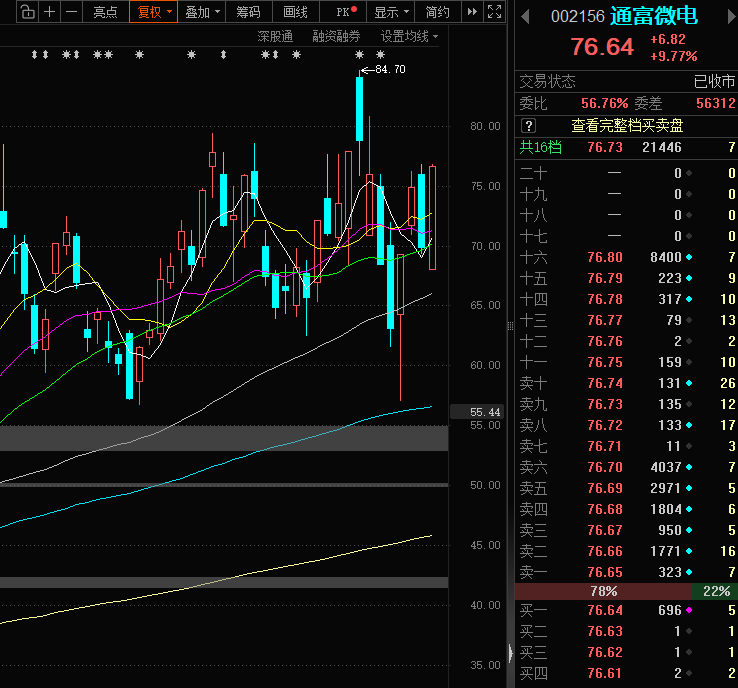Click stock code 002156

(578, 17)
